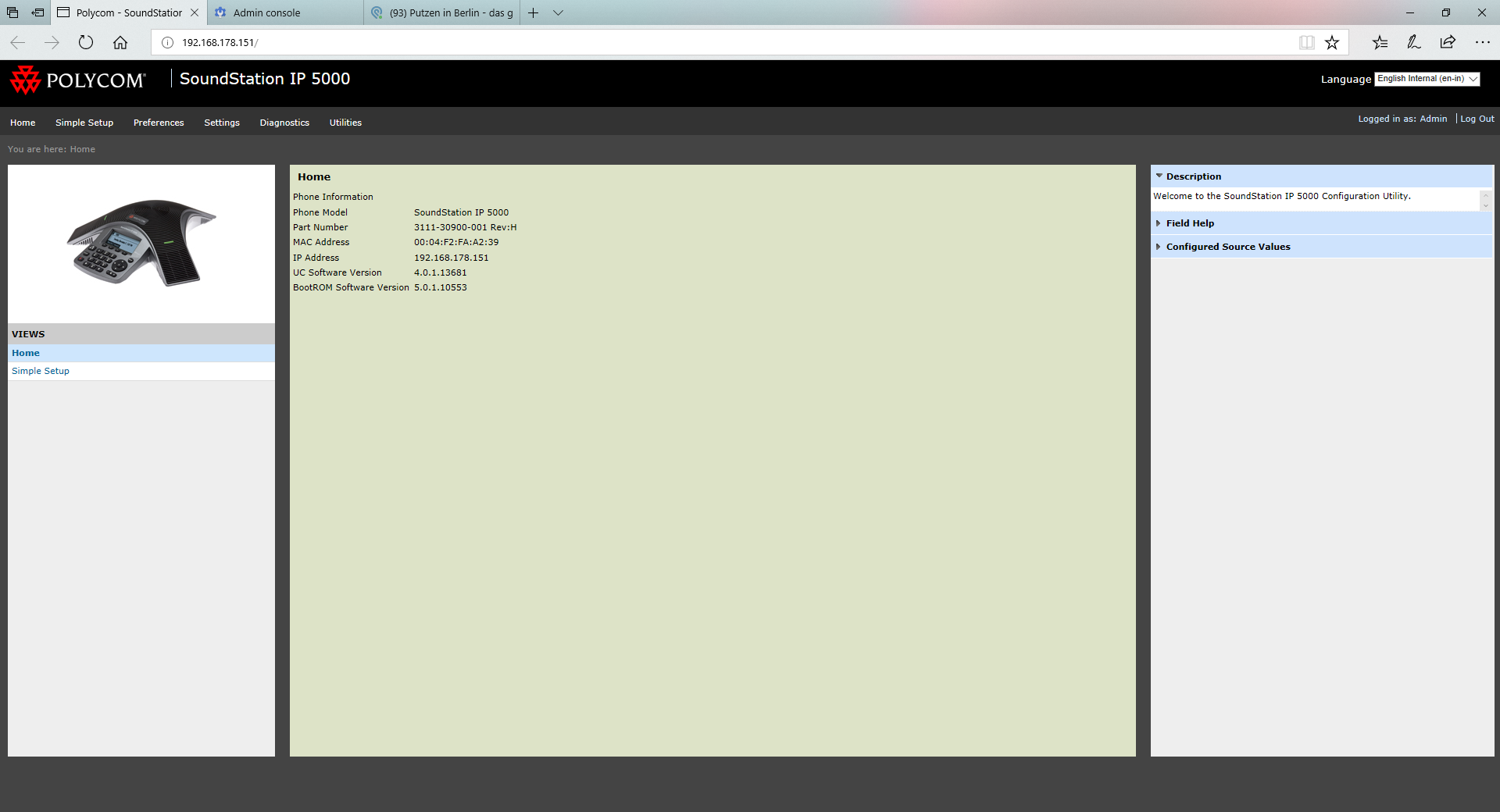Open the Language dropdown
1500x812 pixels.
coord(1427,79)
